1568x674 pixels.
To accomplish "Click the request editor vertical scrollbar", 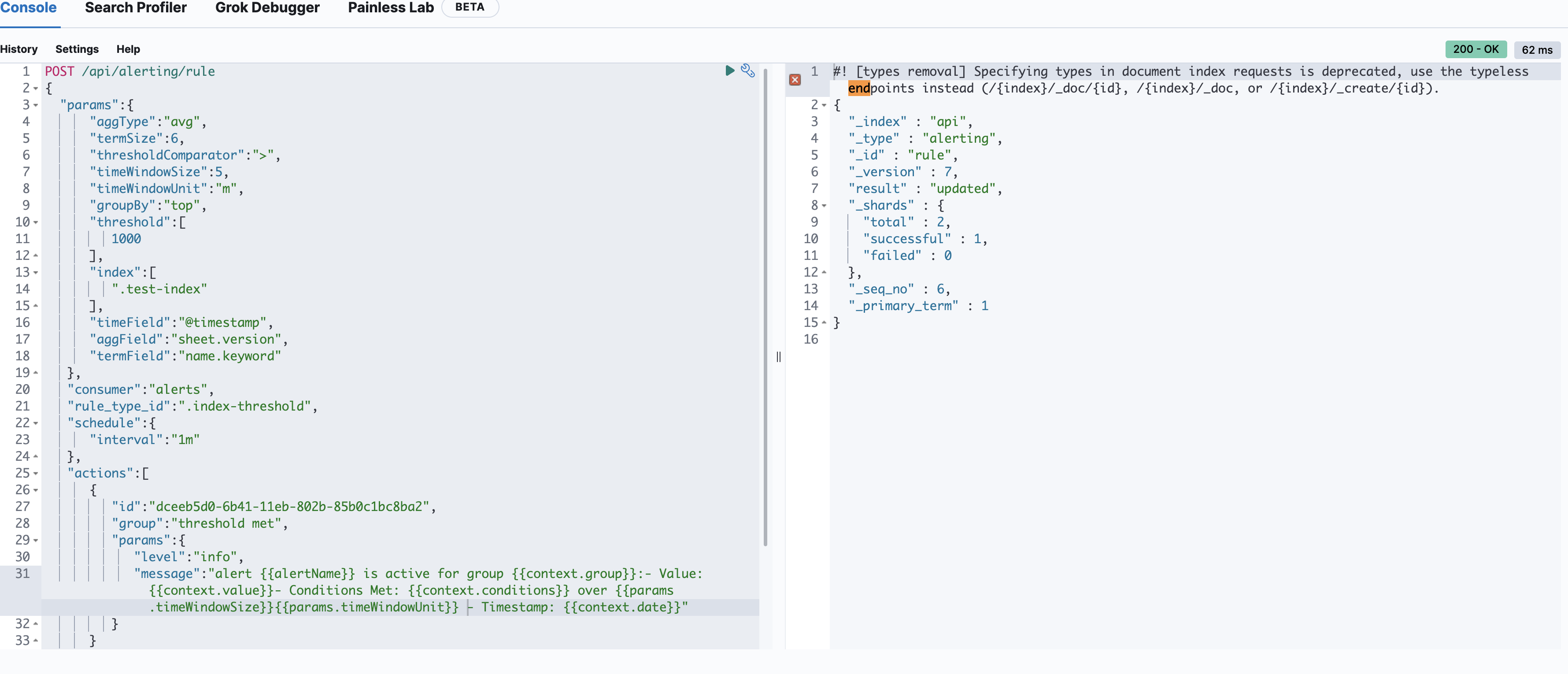I will point(765,304).
